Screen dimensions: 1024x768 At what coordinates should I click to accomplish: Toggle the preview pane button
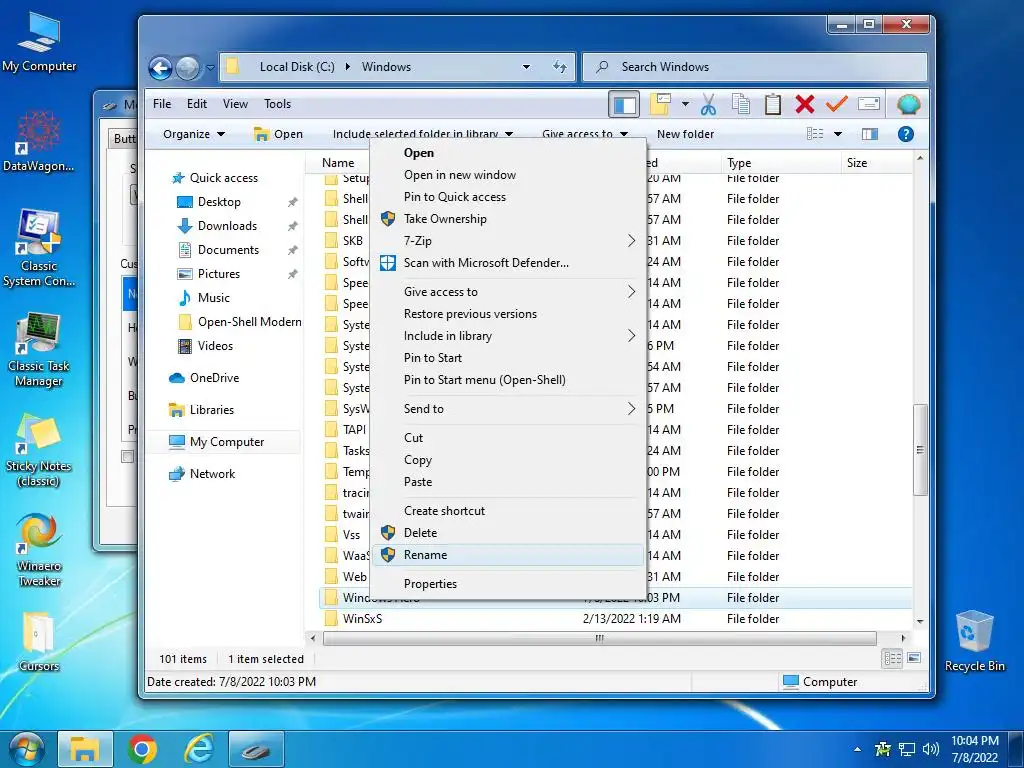869,134
